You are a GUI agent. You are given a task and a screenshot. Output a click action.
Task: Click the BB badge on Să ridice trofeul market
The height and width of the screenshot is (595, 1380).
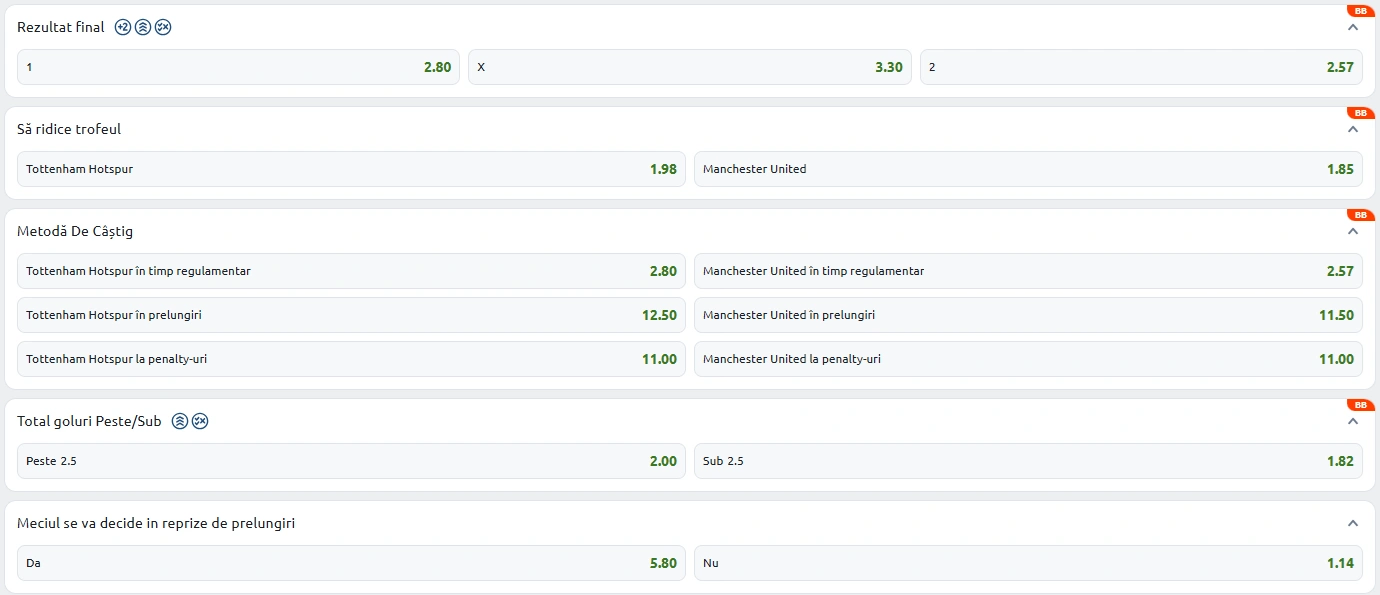1360,113
